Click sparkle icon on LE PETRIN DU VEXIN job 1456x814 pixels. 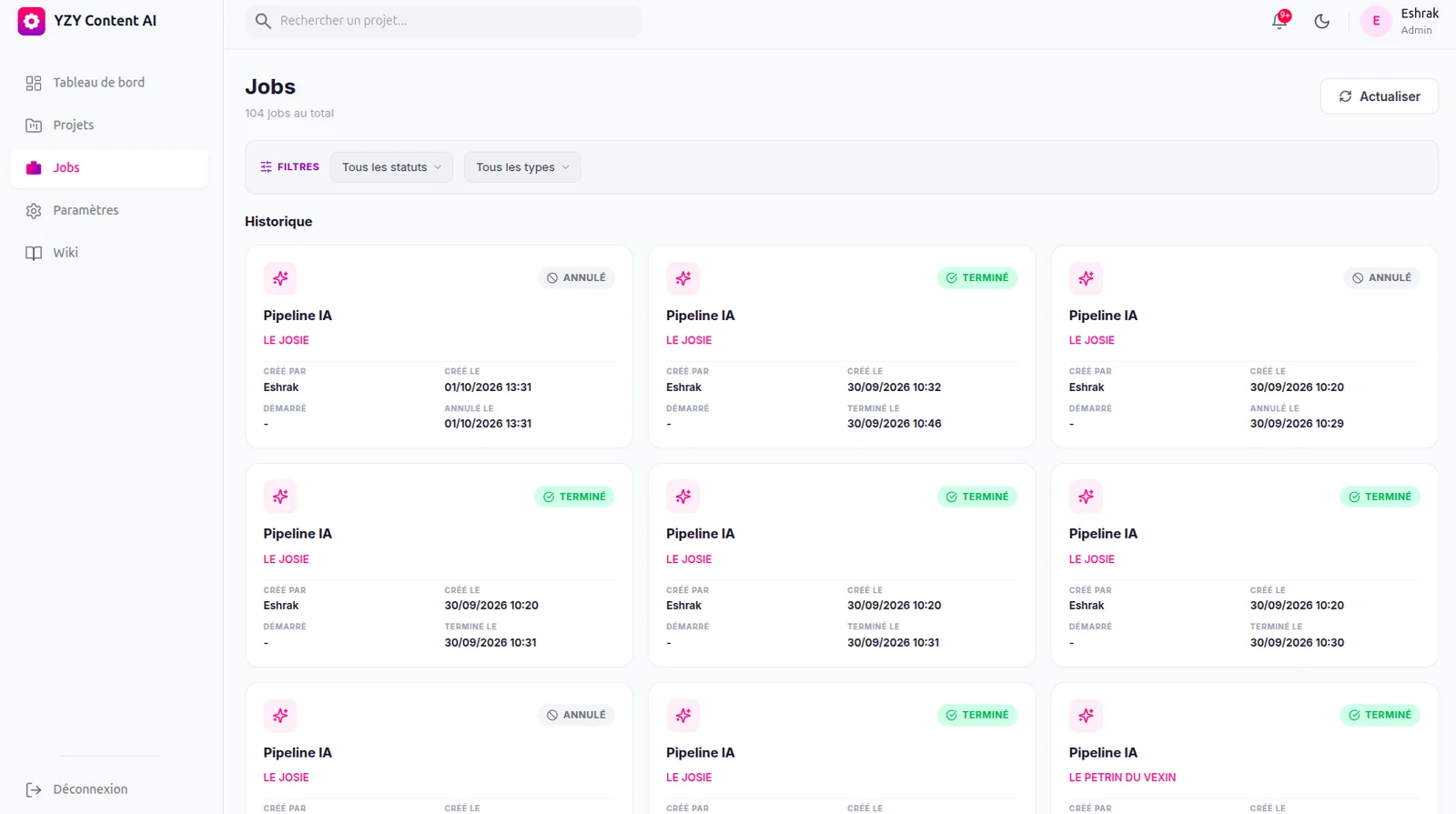(x=1086, y=716)
